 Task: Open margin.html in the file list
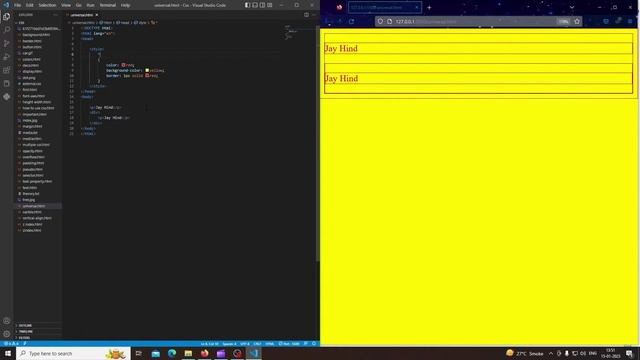tap(38, 127)
